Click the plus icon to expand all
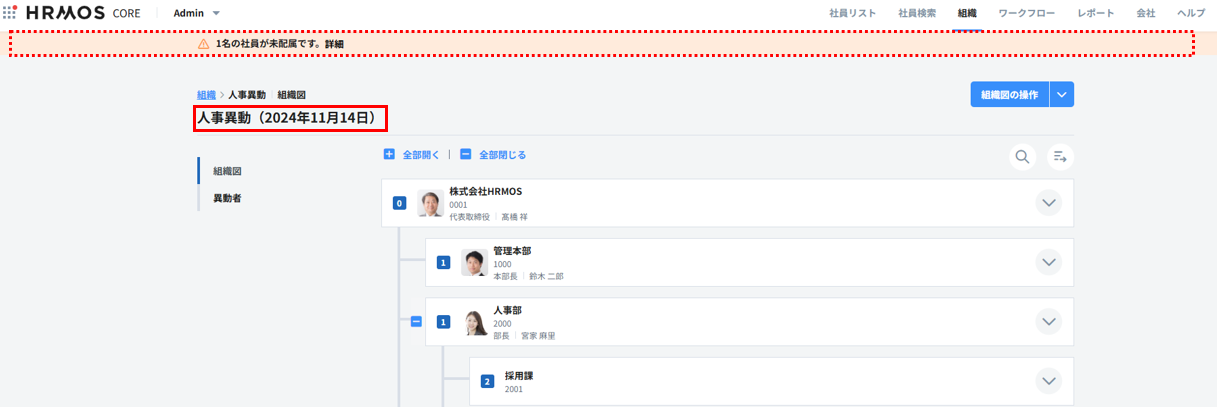 point(390,155)
